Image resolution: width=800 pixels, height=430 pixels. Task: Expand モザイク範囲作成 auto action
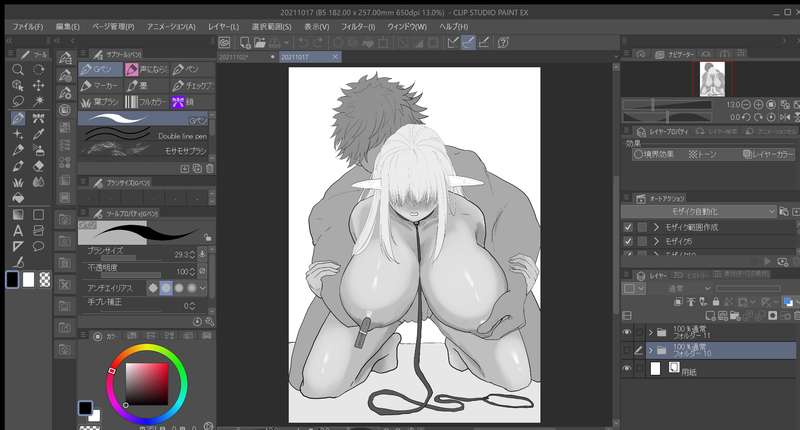point(656,227)
